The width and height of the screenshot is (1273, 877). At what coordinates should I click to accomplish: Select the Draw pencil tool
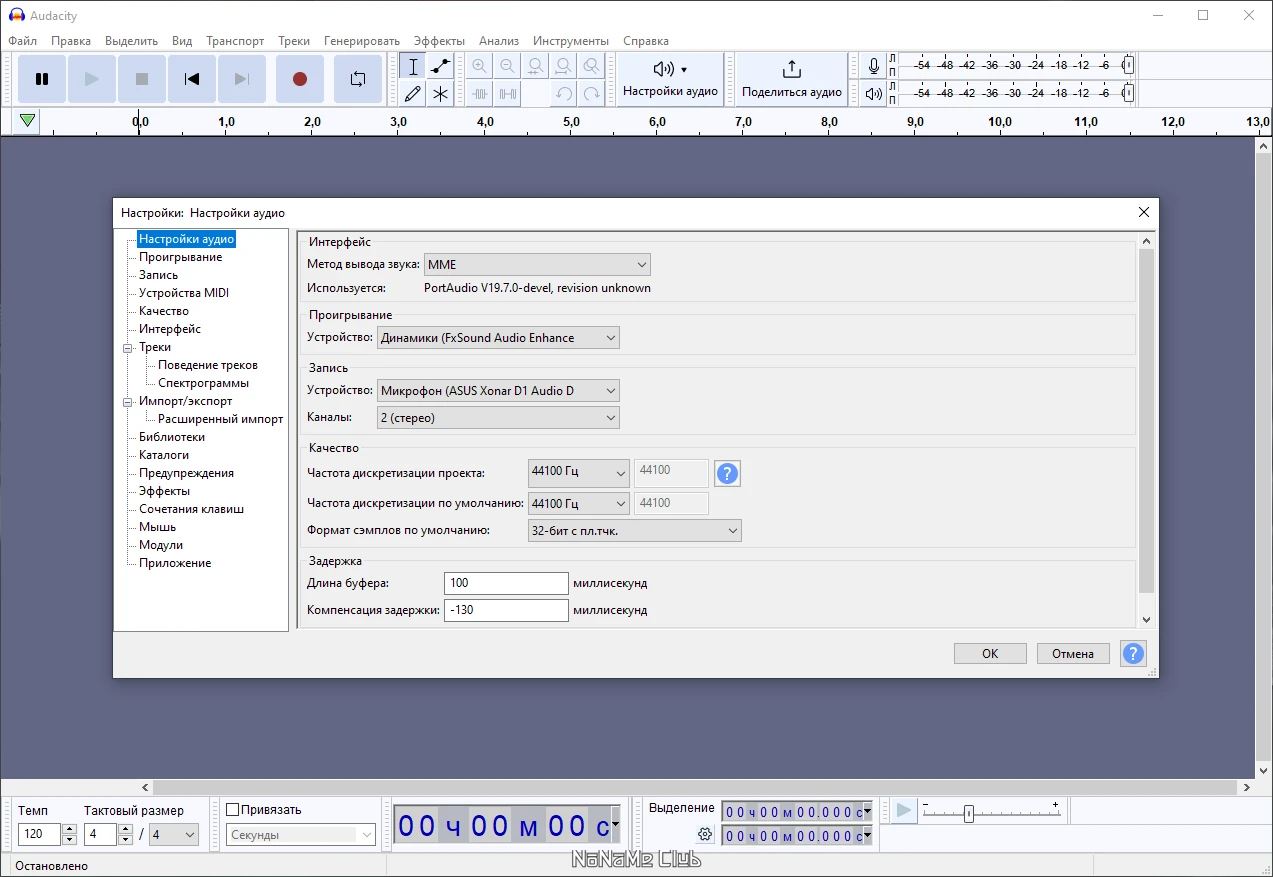click(412, 94)
